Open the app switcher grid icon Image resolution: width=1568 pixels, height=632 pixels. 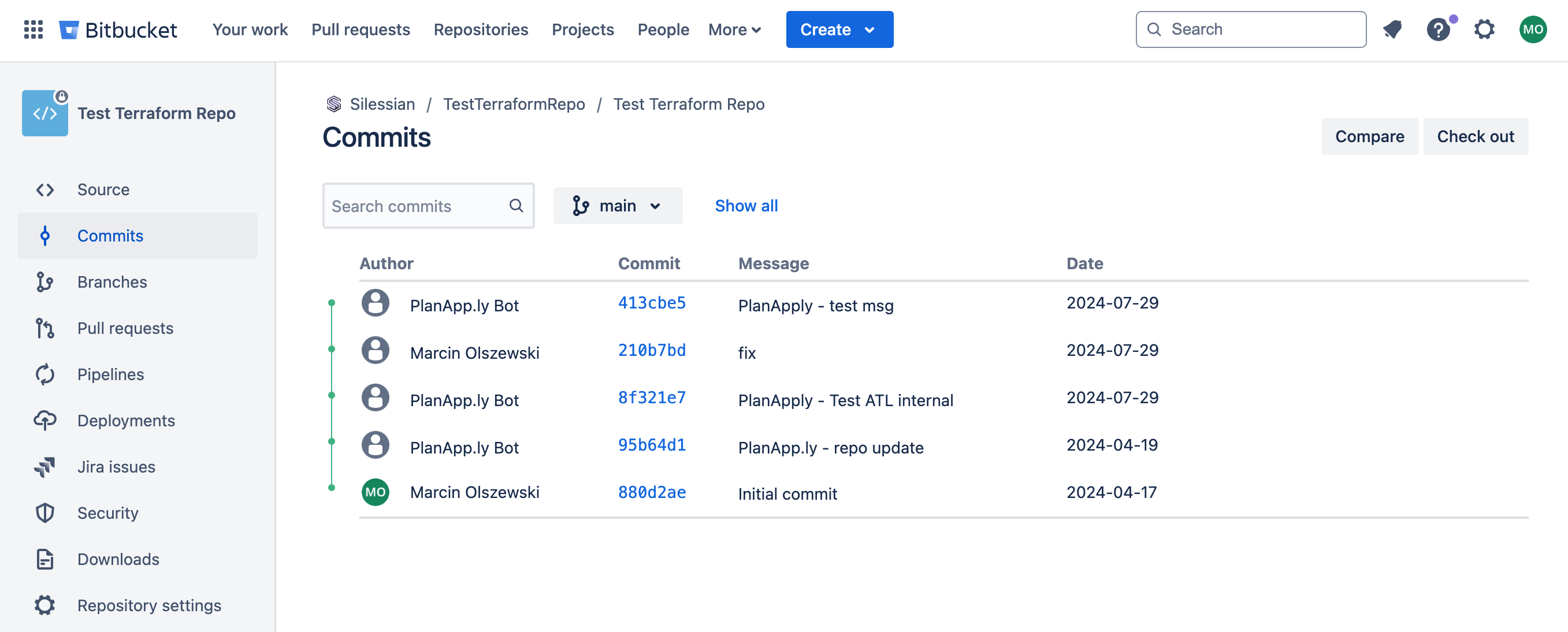point(33,29)
